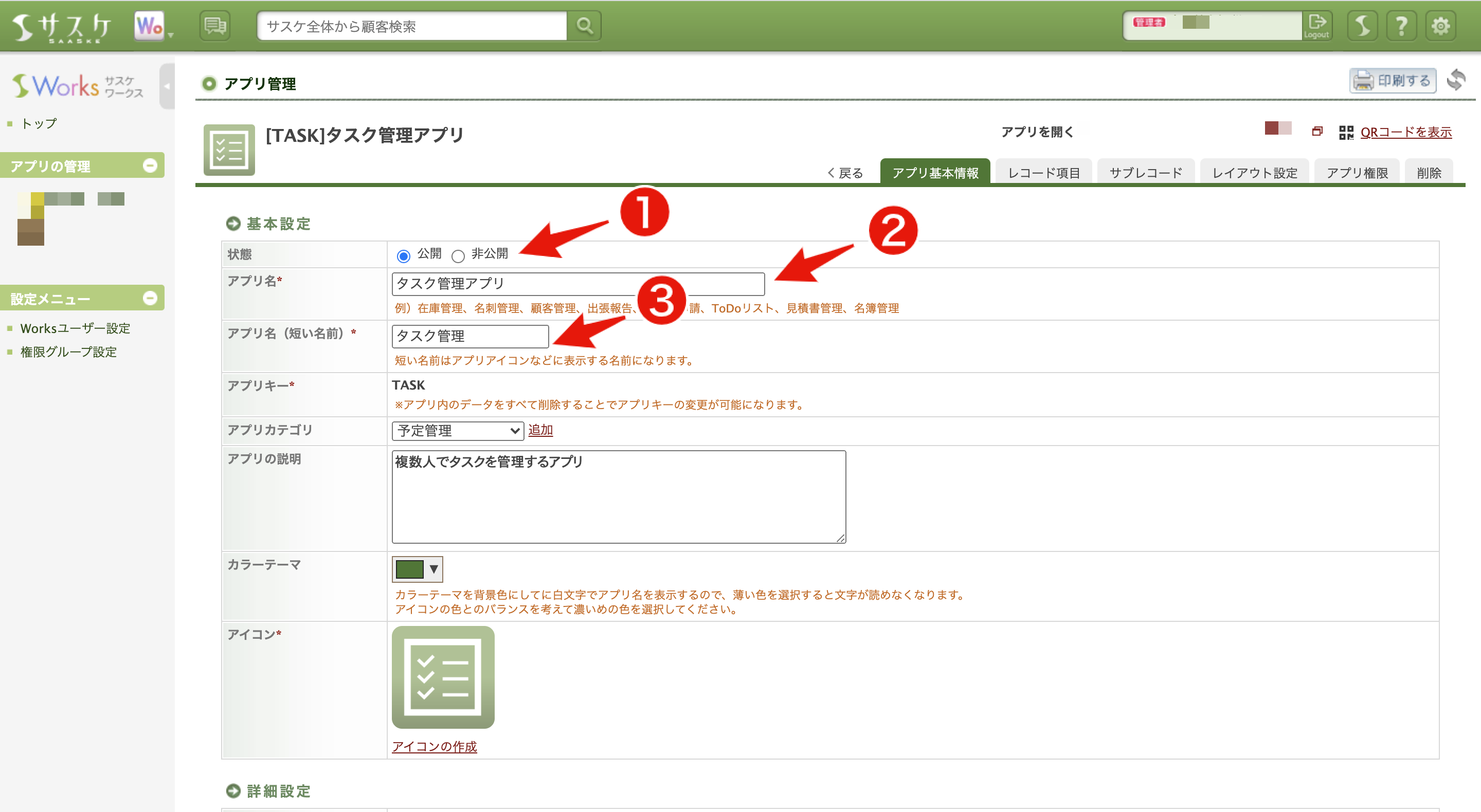Open the settings gear icon
The width and height of the screenshot is (1481, 812).
point(1440,26)
